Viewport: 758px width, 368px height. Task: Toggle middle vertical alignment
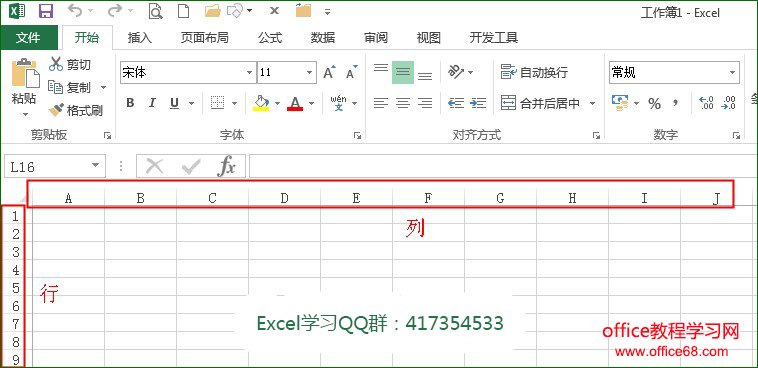click(403, 73)
